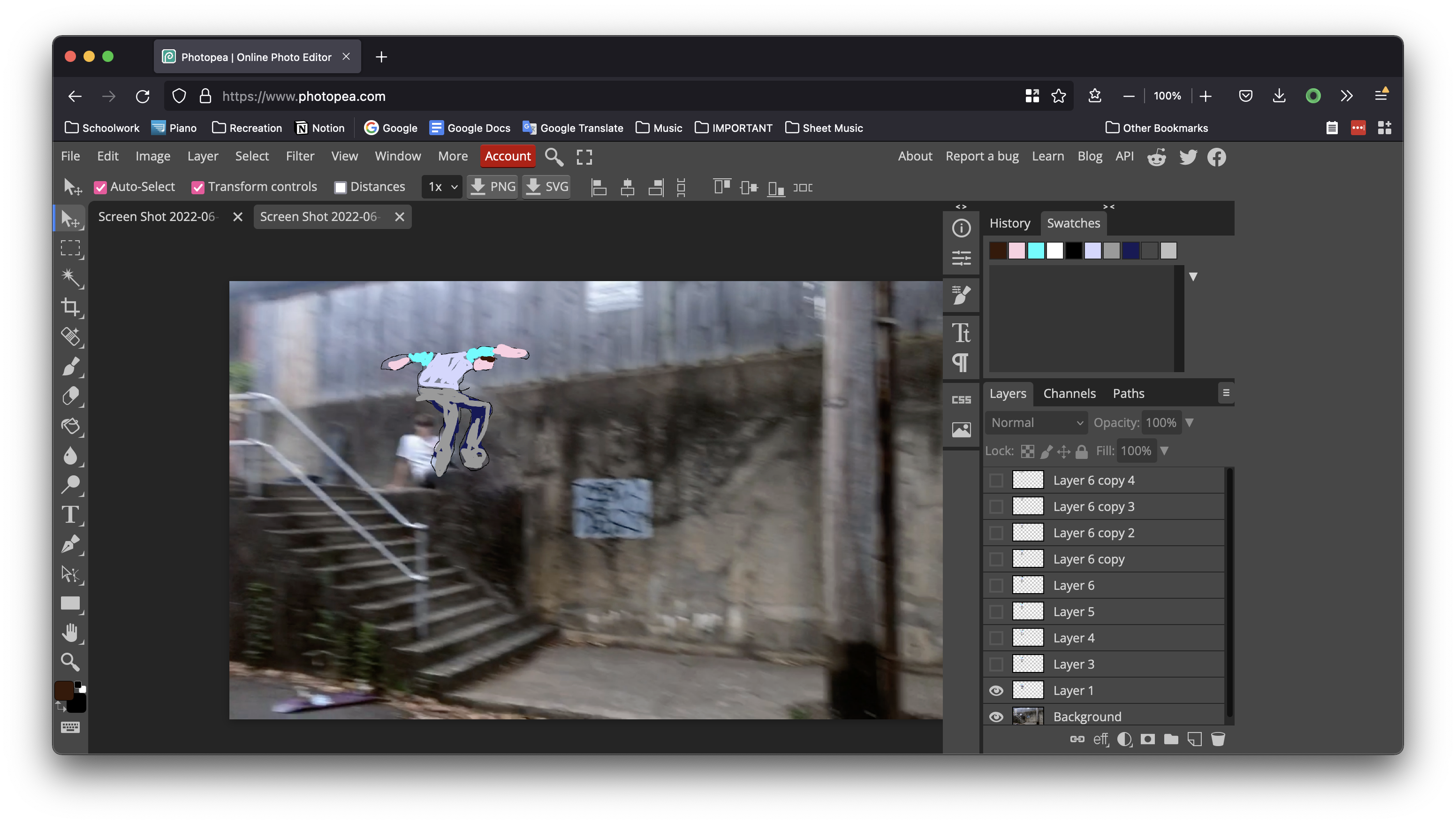This screenshot has width=1456, height=824.
Task: Select the Type tool in toolbar
Action: coord(71,514)
